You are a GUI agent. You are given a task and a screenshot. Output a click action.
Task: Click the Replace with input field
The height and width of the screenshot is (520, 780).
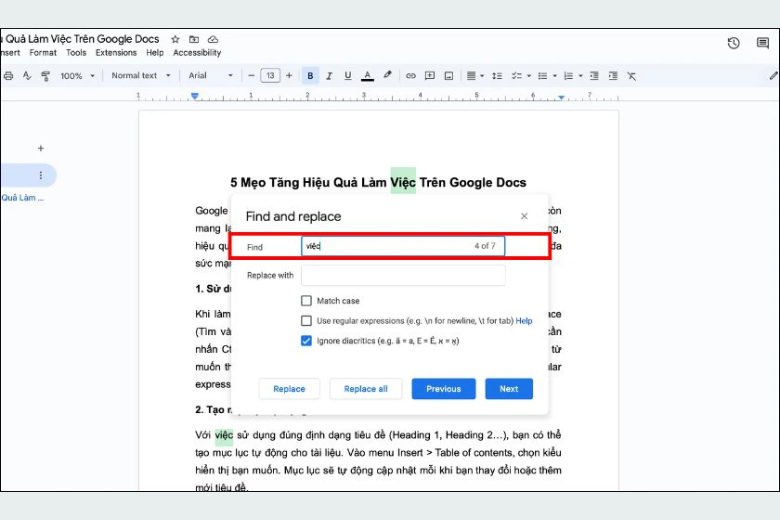[x=403, y=275]
